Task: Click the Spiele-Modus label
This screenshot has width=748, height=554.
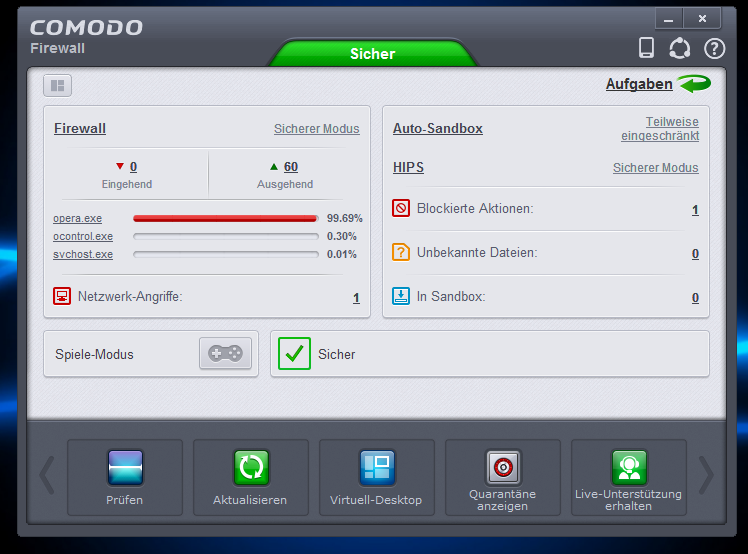Action: (94, 355)
